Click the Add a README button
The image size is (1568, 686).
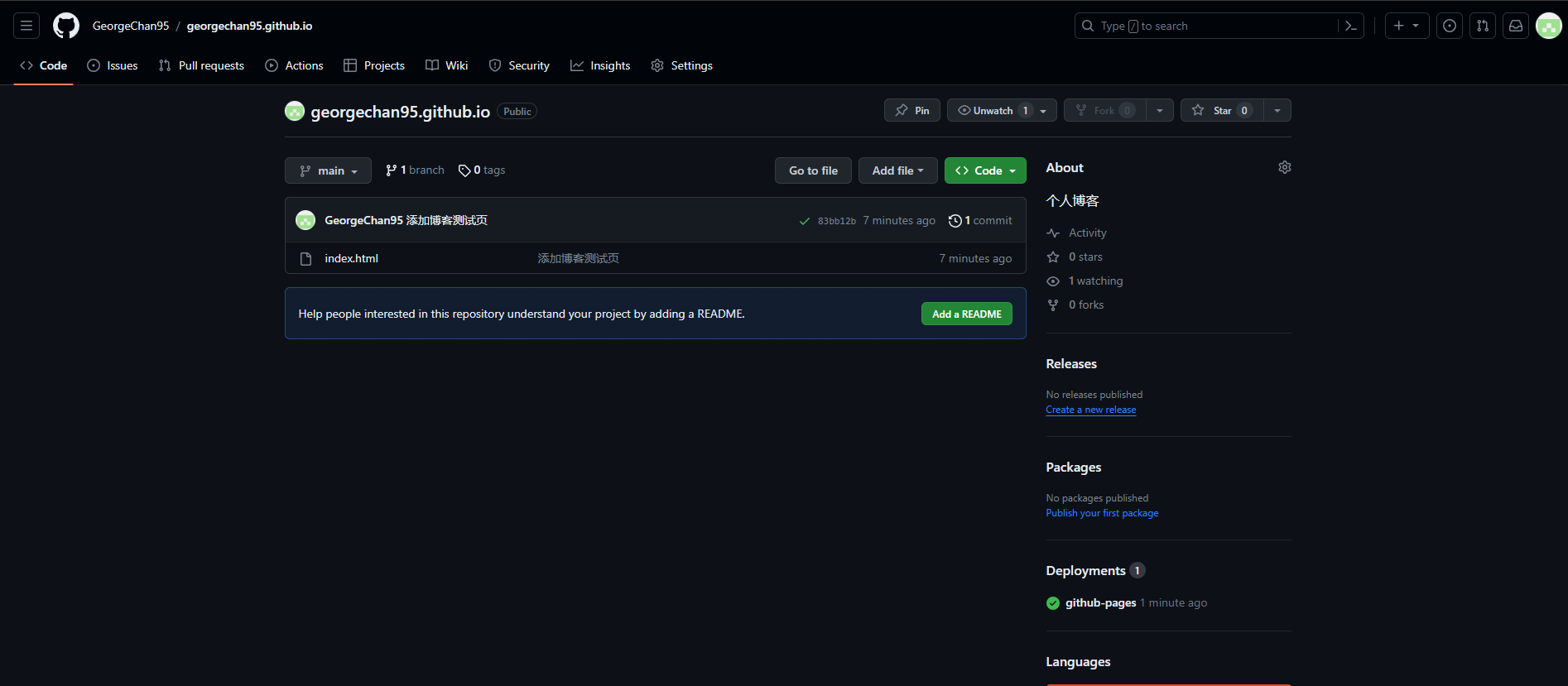(x=967, y=314)
